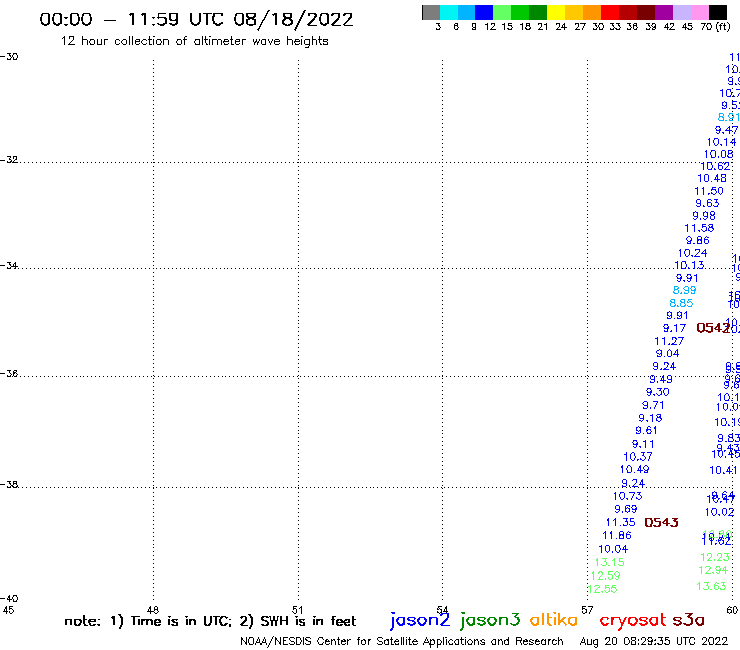This screenshot has width=740, height=650.
Task: Click the wave height value 9.11
Action: coord(643,444)
